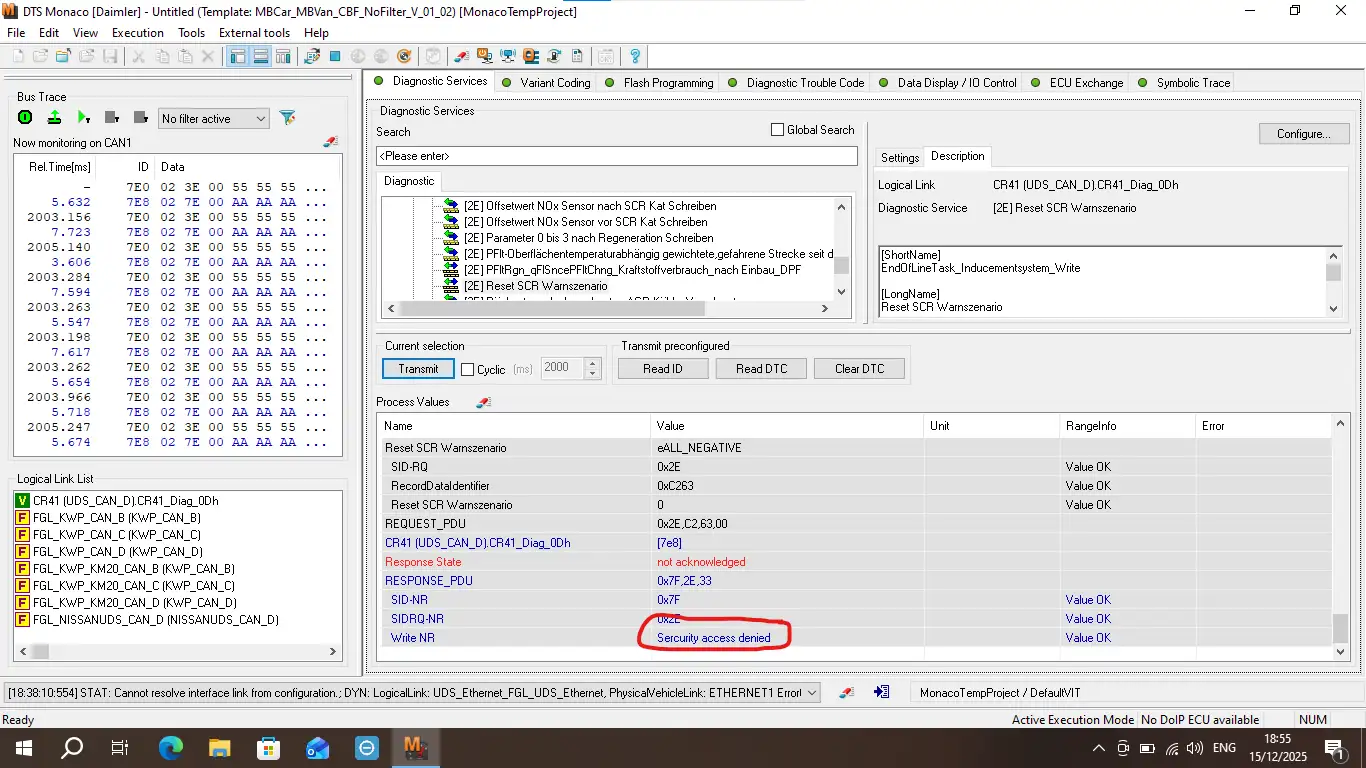
Task: Open DTS Monaco in the Windows taskbar
Action: [x=415, y=747]
